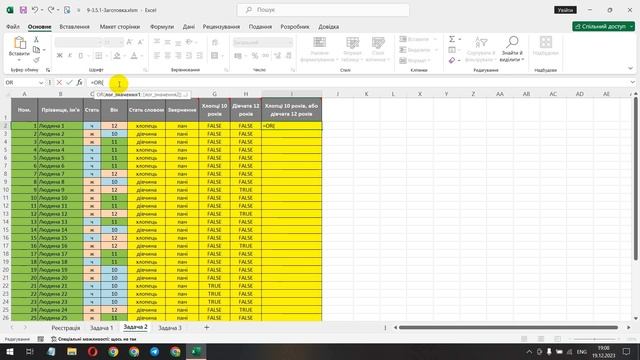Viewport: 640px width, 360px height.
Task: Click the Увійти sign-in button
Action: [x=565, y=10]
